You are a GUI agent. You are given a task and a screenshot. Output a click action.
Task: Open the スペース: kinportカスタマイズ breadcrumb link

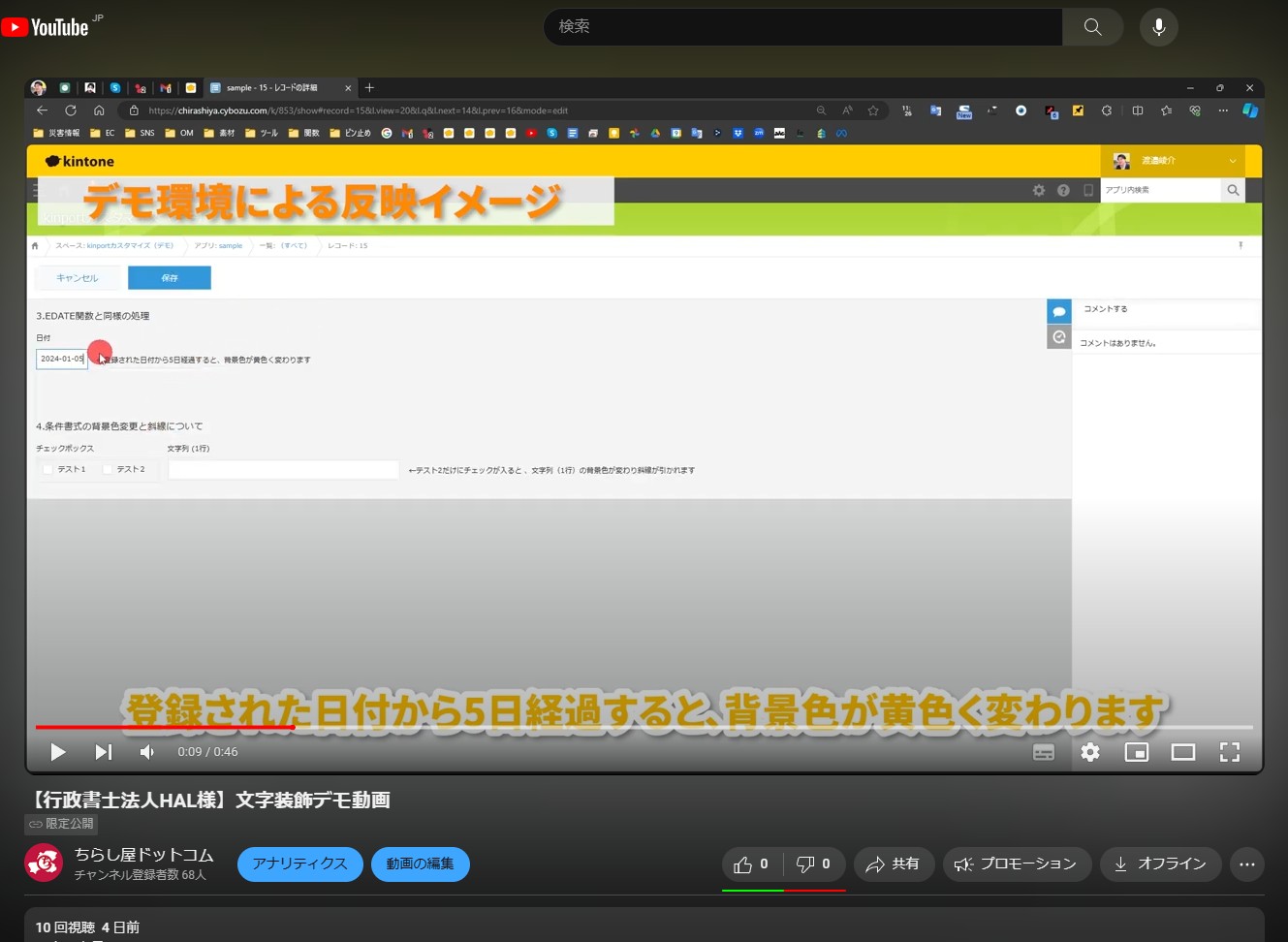pos(114,245)
